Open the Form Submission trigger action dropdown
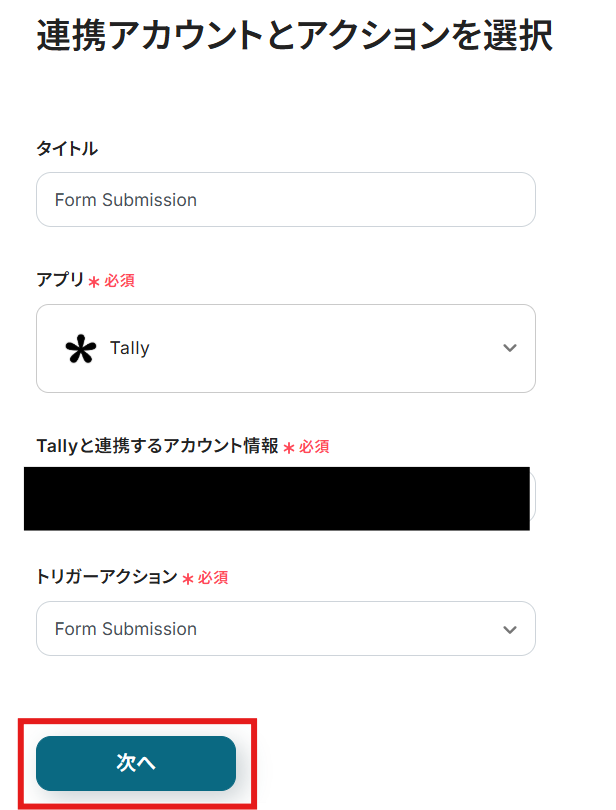The width and height of the screenshot is (616, 810). pos(285,629)
